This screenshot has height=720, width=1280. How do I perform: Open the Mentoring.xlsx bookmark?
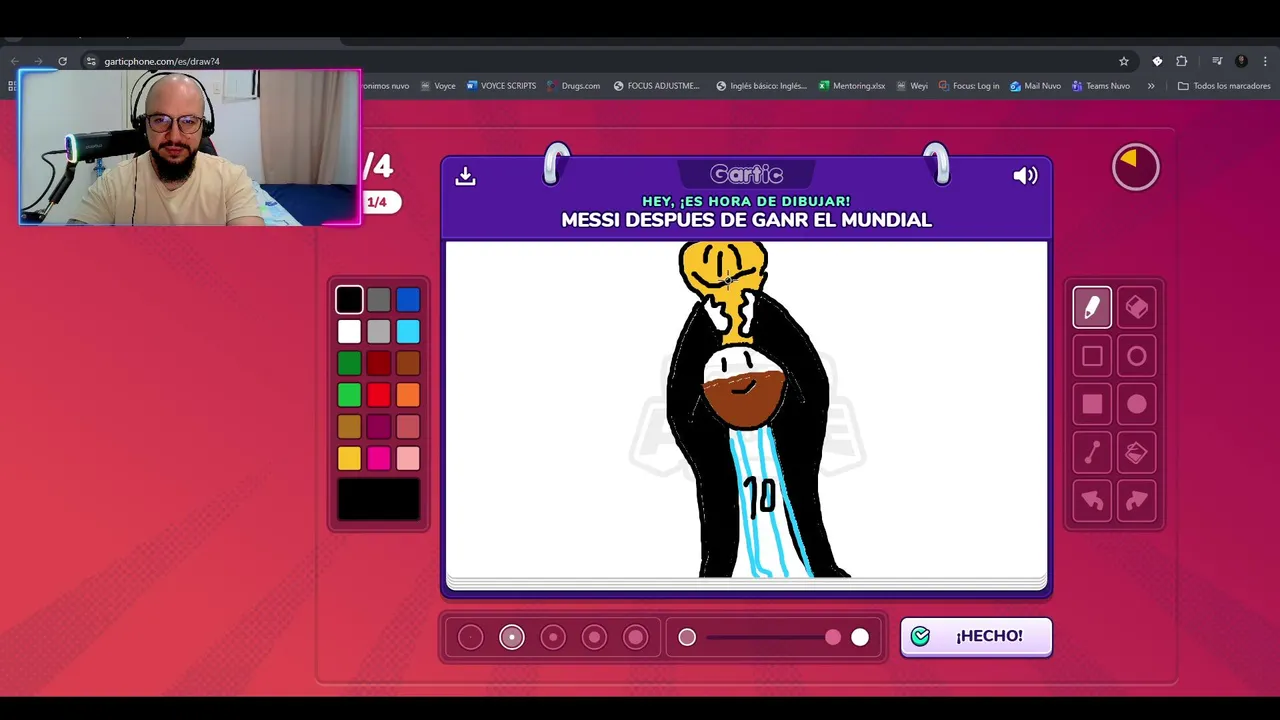(x=852, y=86)
